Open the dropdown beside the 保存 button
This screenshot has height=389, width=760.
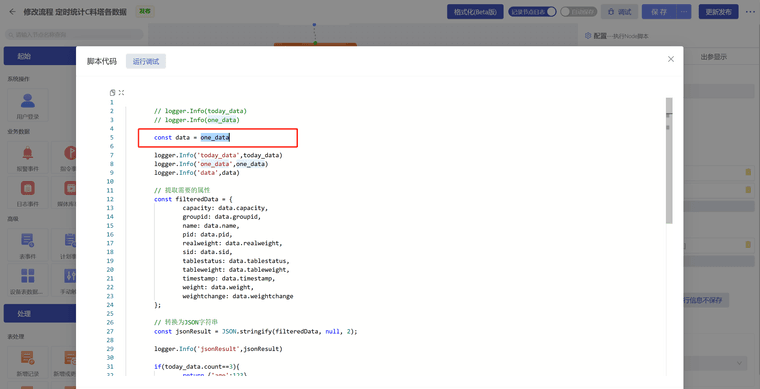coord(684,12)
